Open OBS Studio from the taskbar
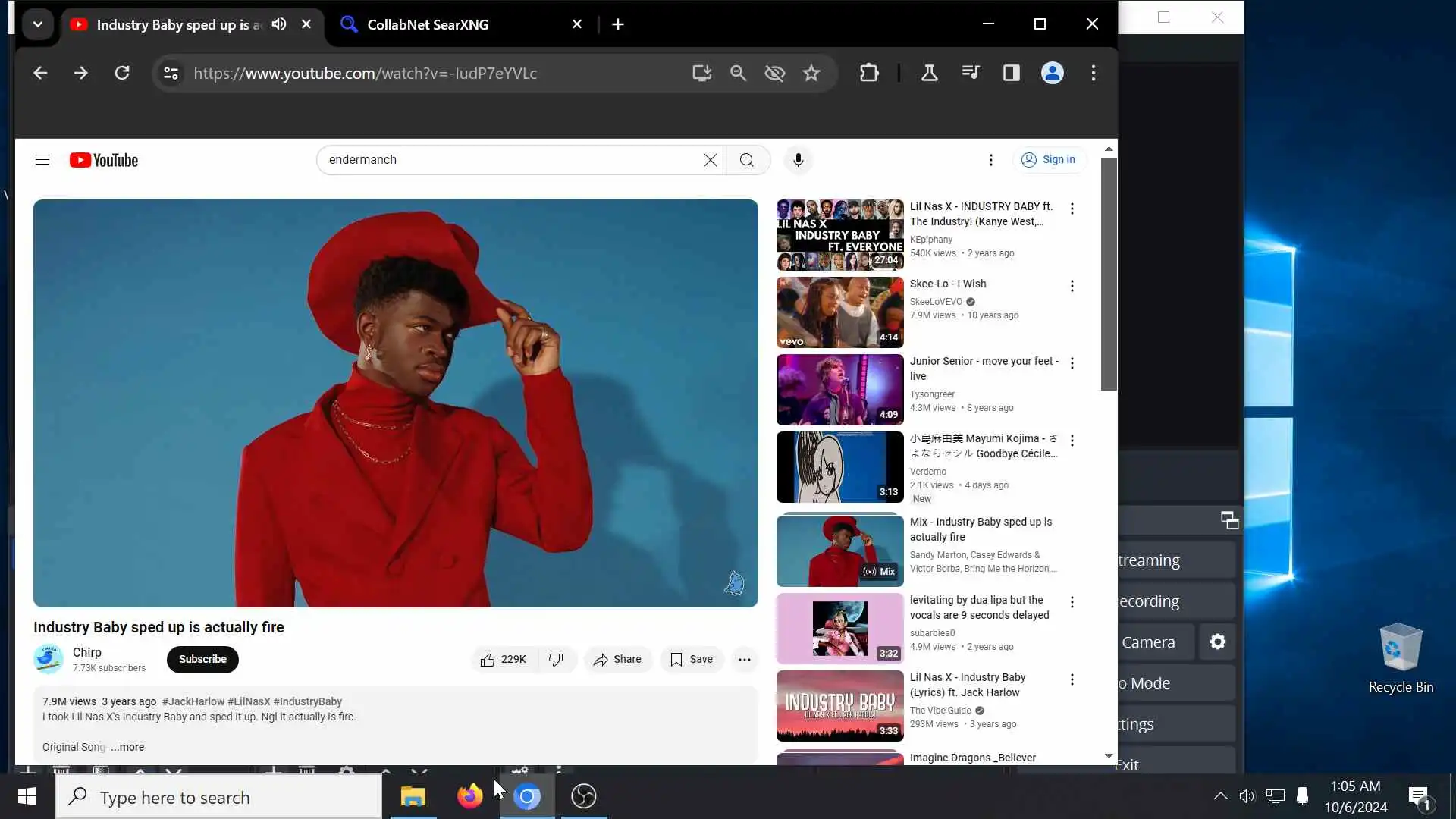1456x819 pixels. pos(583,796)
